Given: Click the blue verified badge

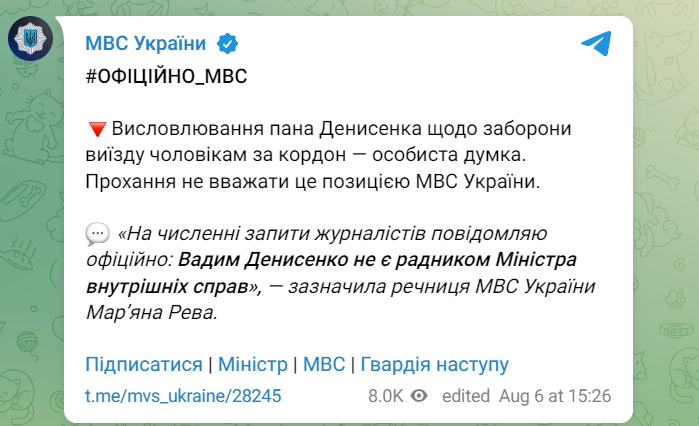Looking at the screenshot, I should click(x=228, y=44).
